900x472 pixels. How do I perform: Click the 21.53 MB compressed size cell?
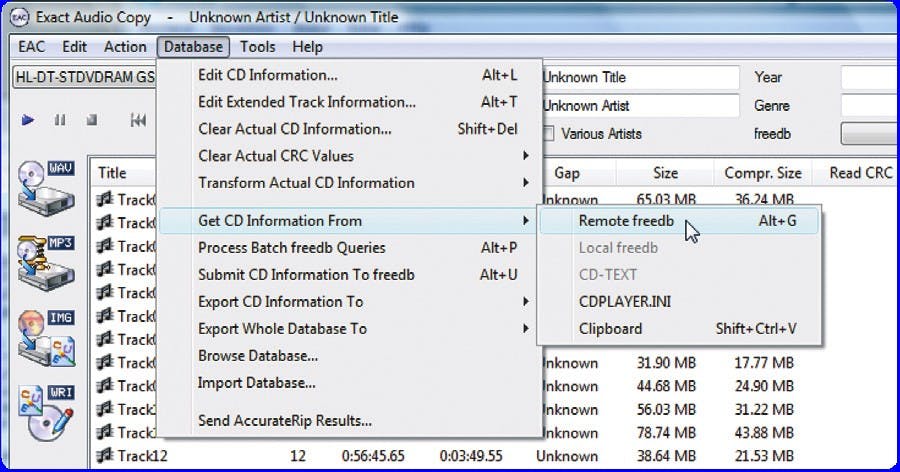pos(764,456)
